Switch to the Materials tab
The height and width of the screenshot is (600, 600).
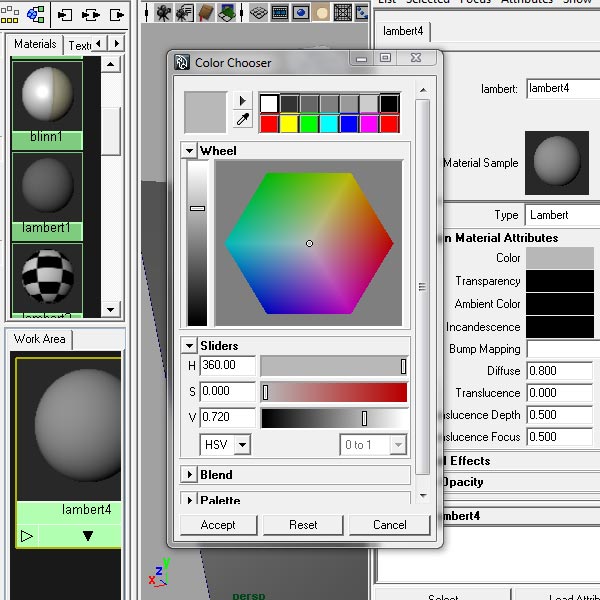(x=35, y=44)
